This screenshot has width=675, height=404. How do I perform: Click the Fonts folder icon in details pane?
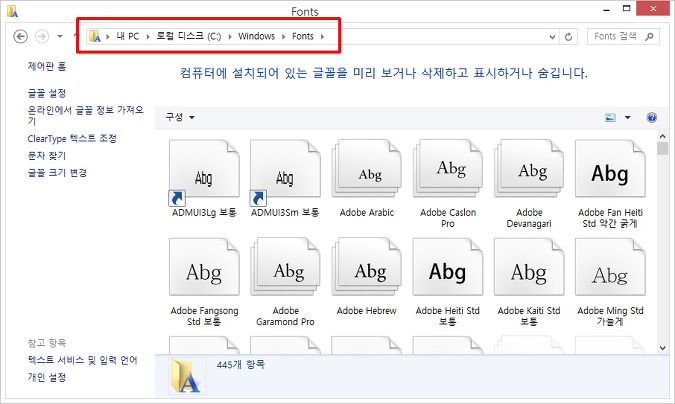pyautogui.click(x=186, y=376)
